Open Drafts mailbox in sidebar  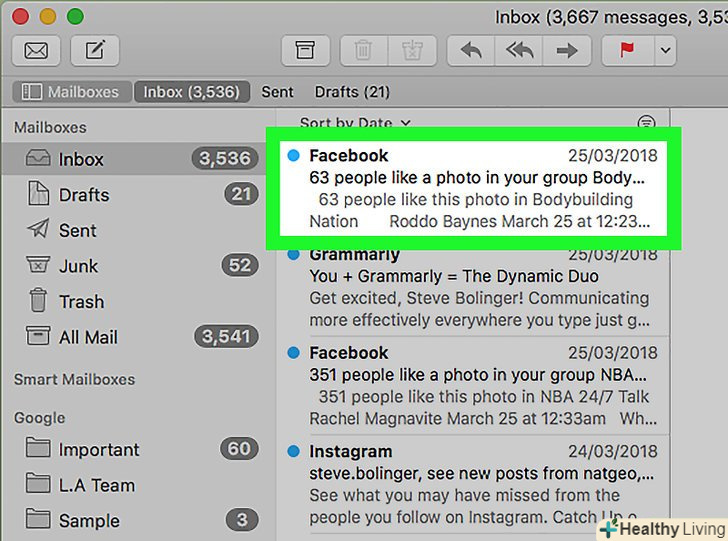click(133, 195)
